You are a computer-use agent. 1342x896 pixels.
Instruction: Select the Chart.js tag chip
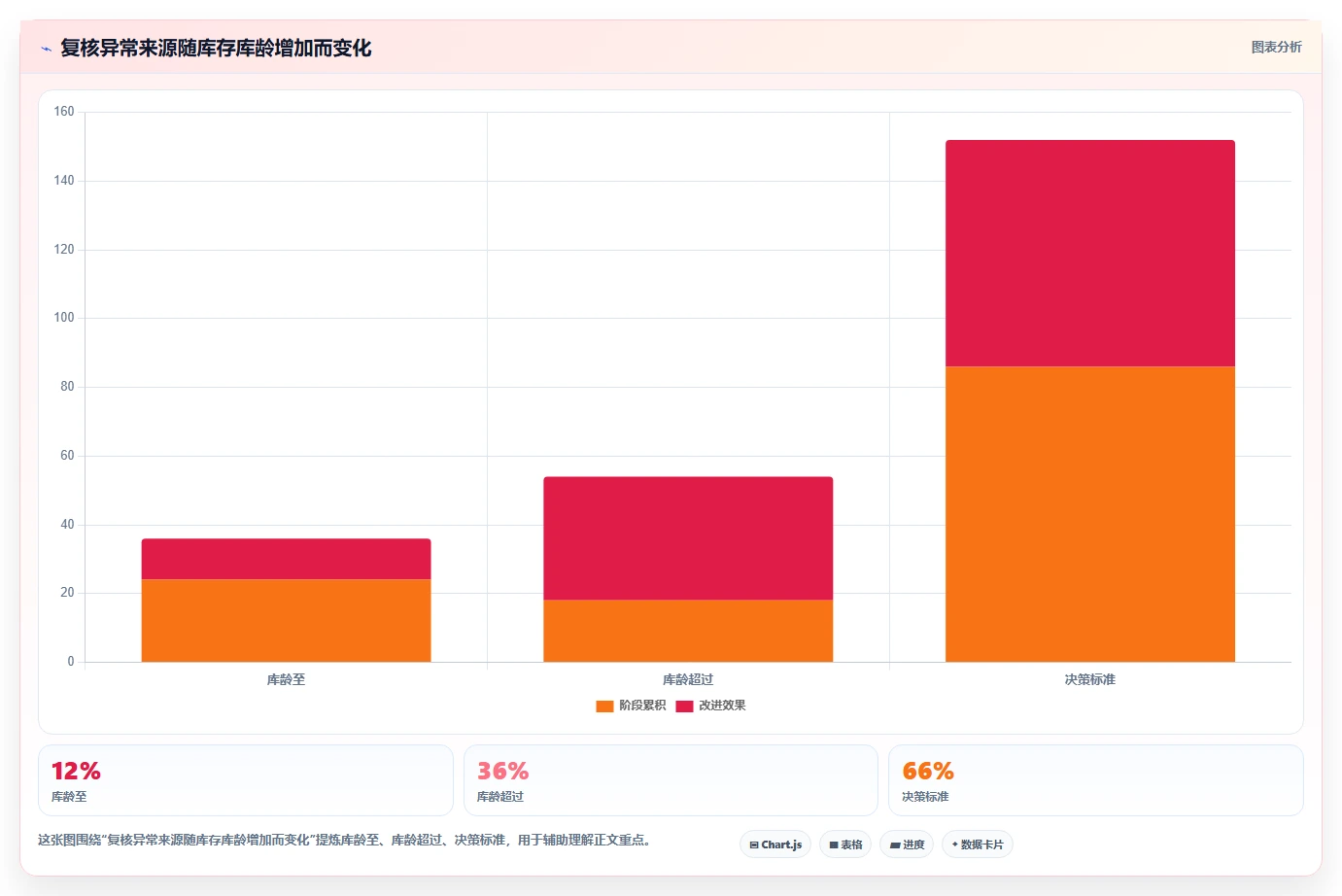coord(775,844)
